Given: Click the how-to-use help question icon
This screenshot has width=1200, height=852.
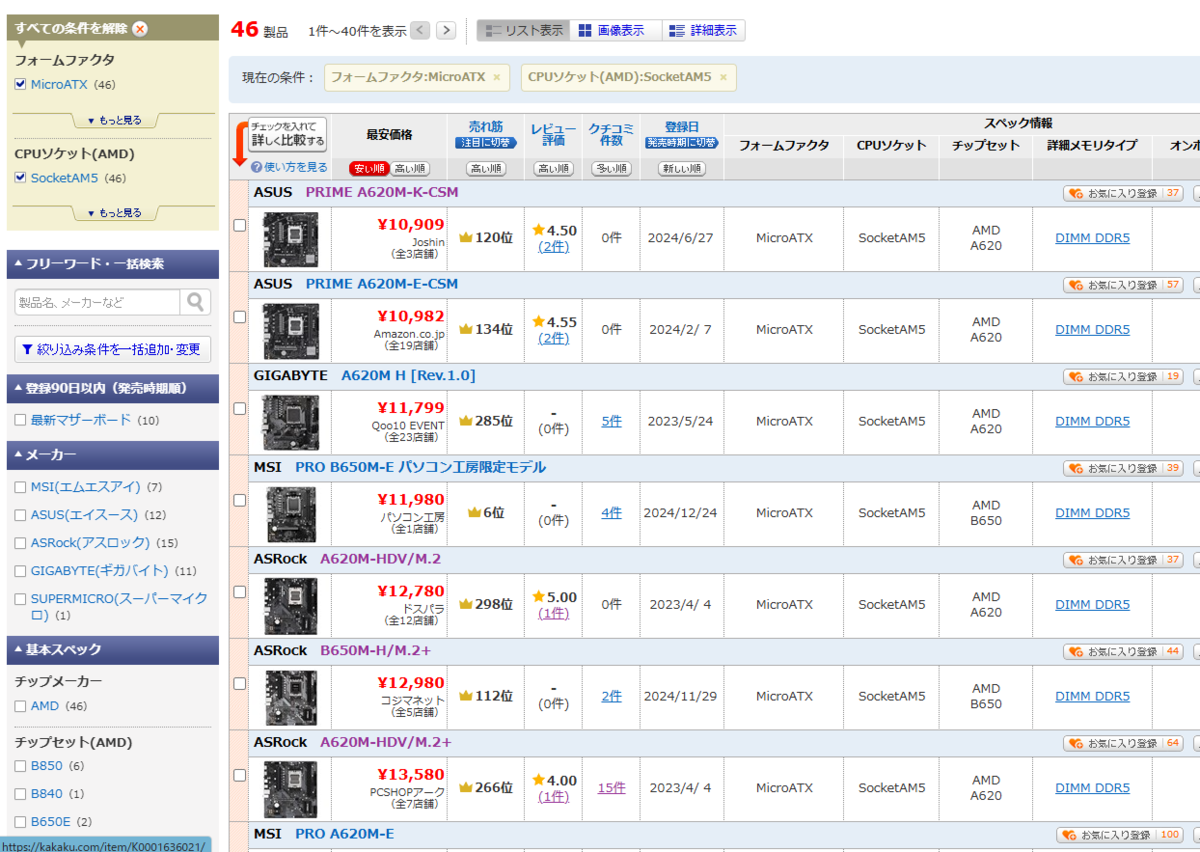Looking at the screenshot, I should 257,168.
